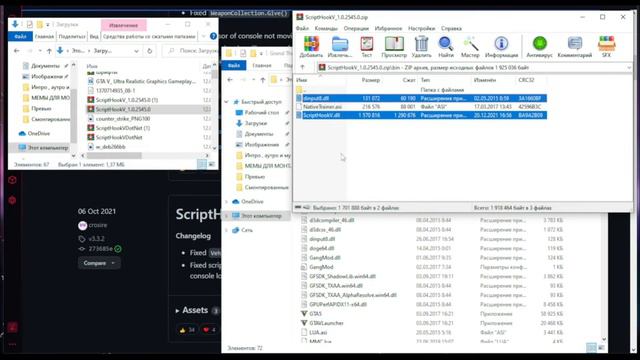
Task: Open Операции menu in WinRAR
Action: click(x=356, y=28)
